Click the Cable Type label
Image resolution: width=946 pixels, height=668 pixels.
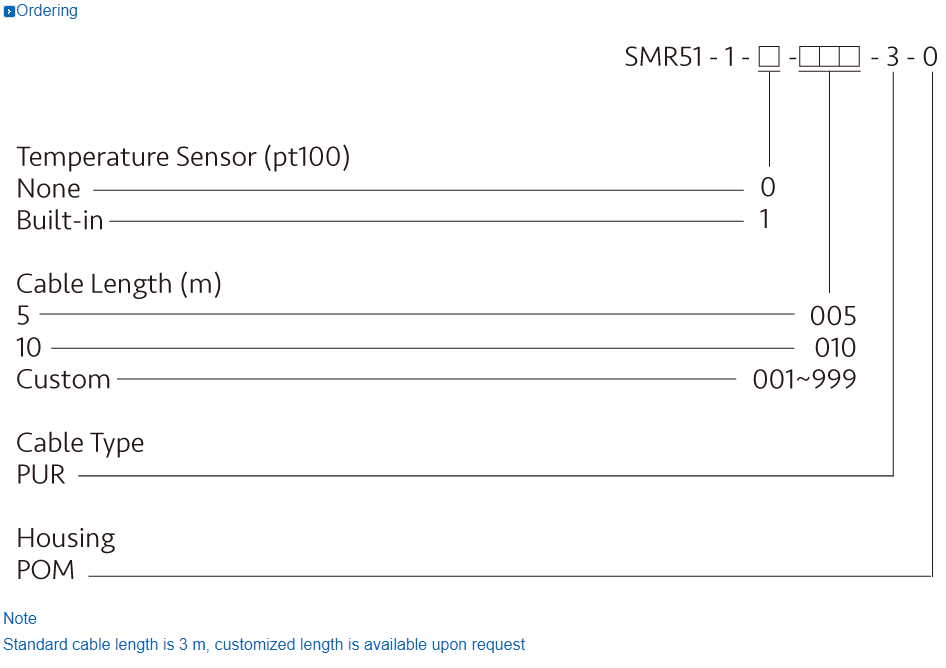[80, 443]
